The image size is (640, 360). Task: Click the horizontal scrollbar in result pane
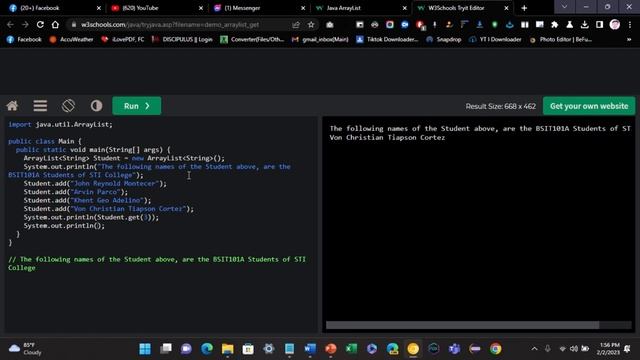(462, 325)
